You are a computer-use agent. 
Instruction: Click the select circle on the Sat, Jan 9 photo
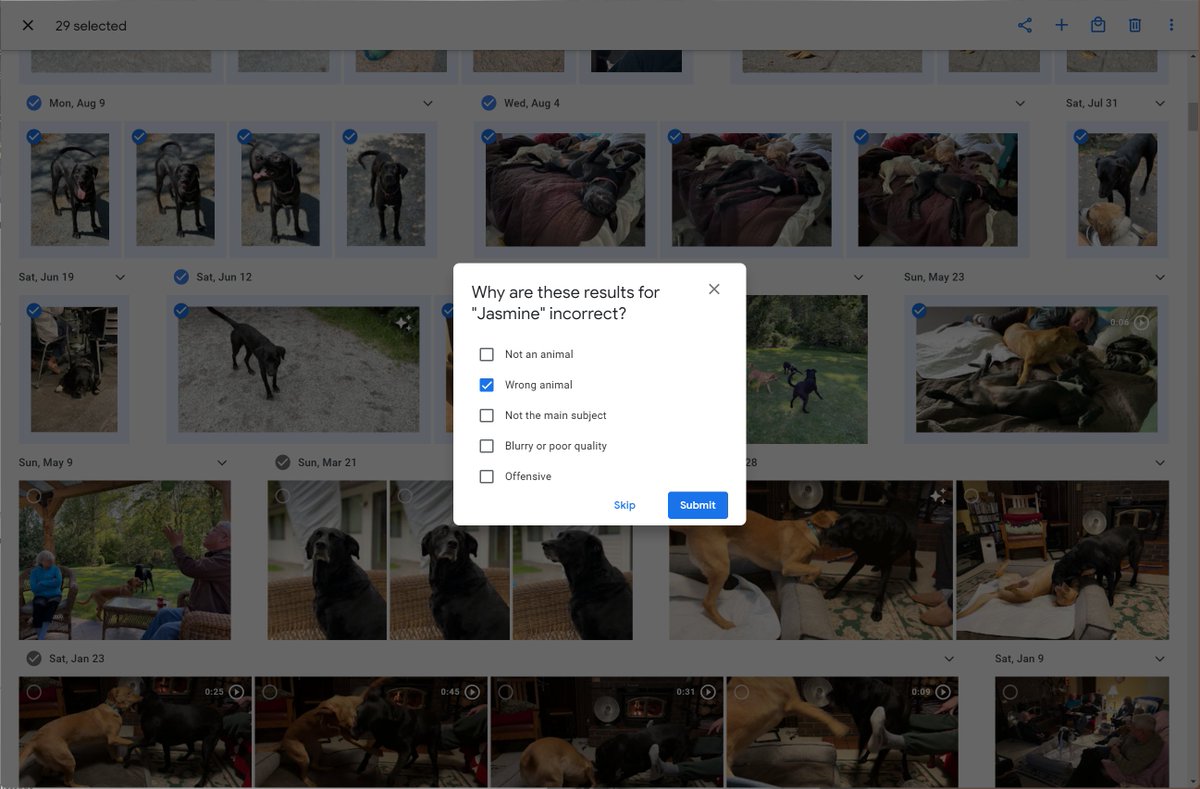[1010, 692]
